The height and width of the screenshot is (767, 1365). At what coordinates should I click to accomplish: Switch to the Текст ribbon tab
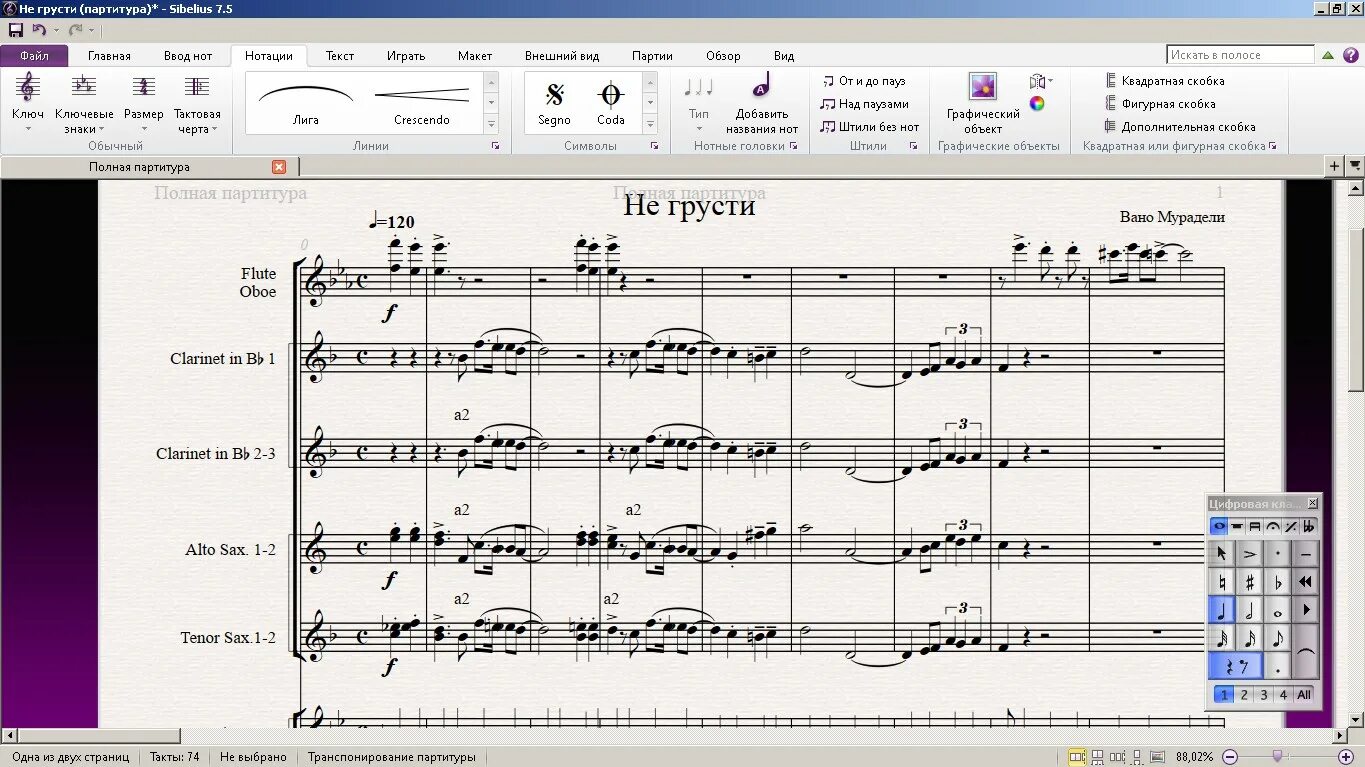click(340, 56)
